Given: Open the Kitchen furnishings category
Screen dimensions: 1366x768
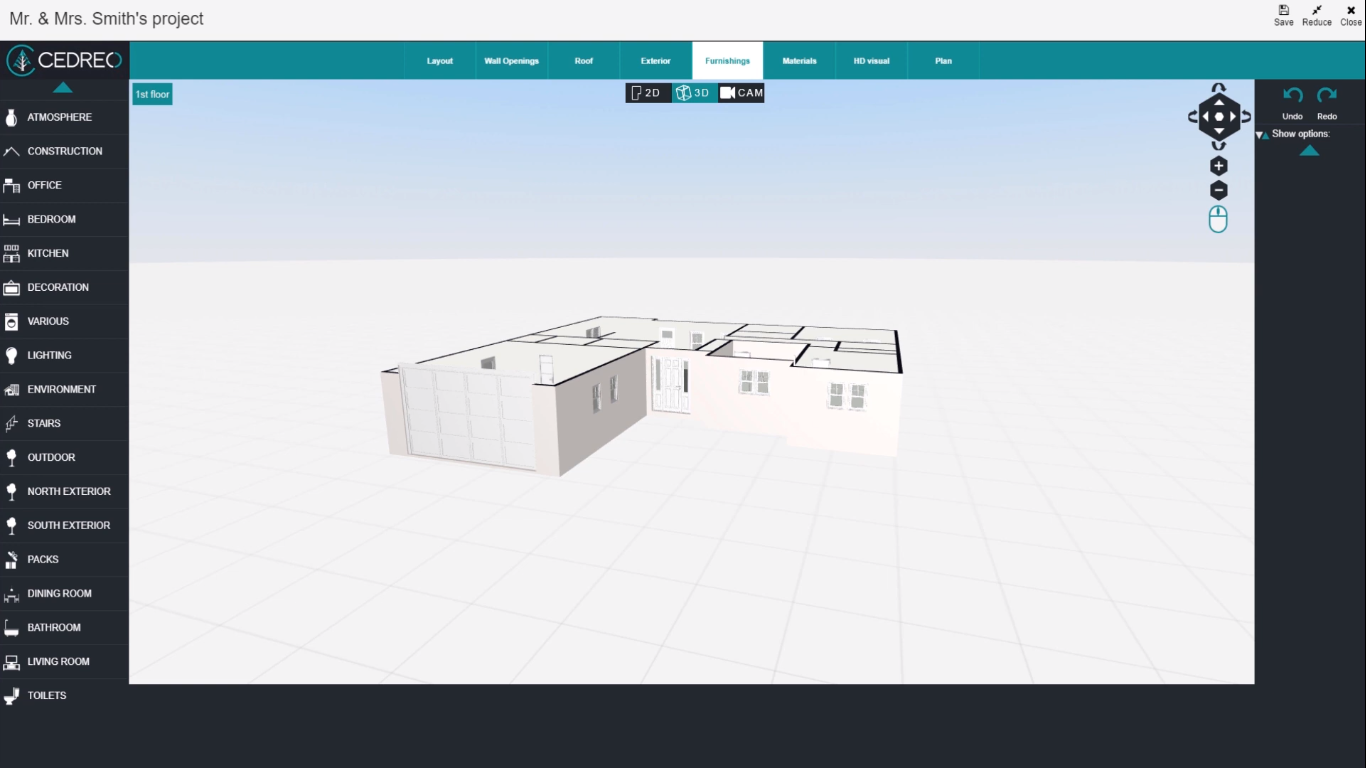Looking at the screenshot, I should (48, 254).
